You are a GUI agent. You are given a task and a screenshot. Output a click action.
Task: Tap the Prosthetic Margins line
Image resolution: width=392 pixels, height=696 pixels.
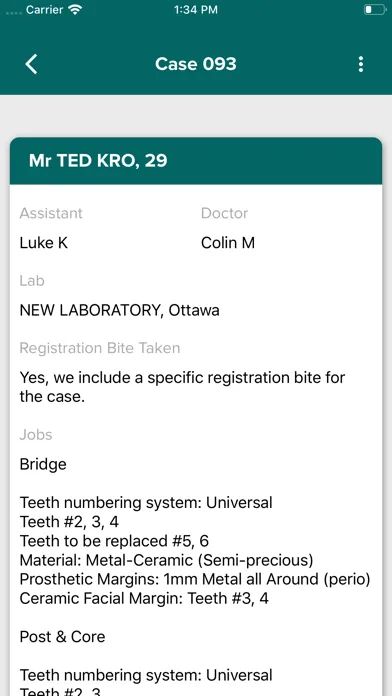[x=195, y=579]
